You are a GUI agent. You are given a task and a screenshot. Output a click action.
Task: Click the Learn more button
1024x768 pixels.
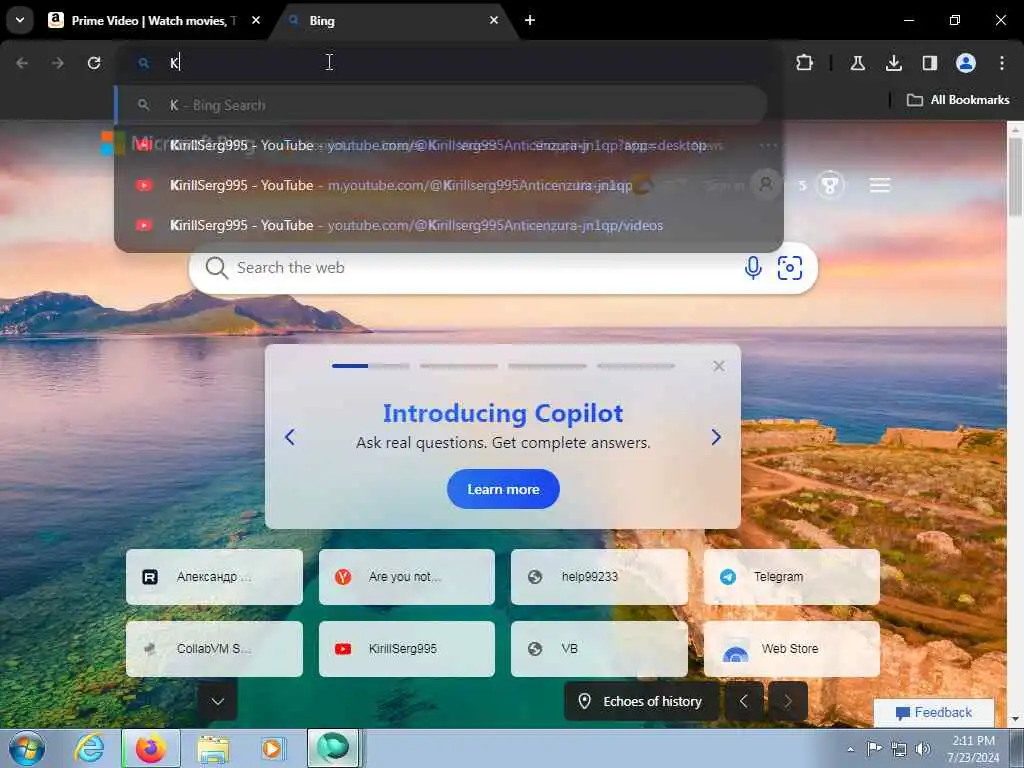[503, 489]
